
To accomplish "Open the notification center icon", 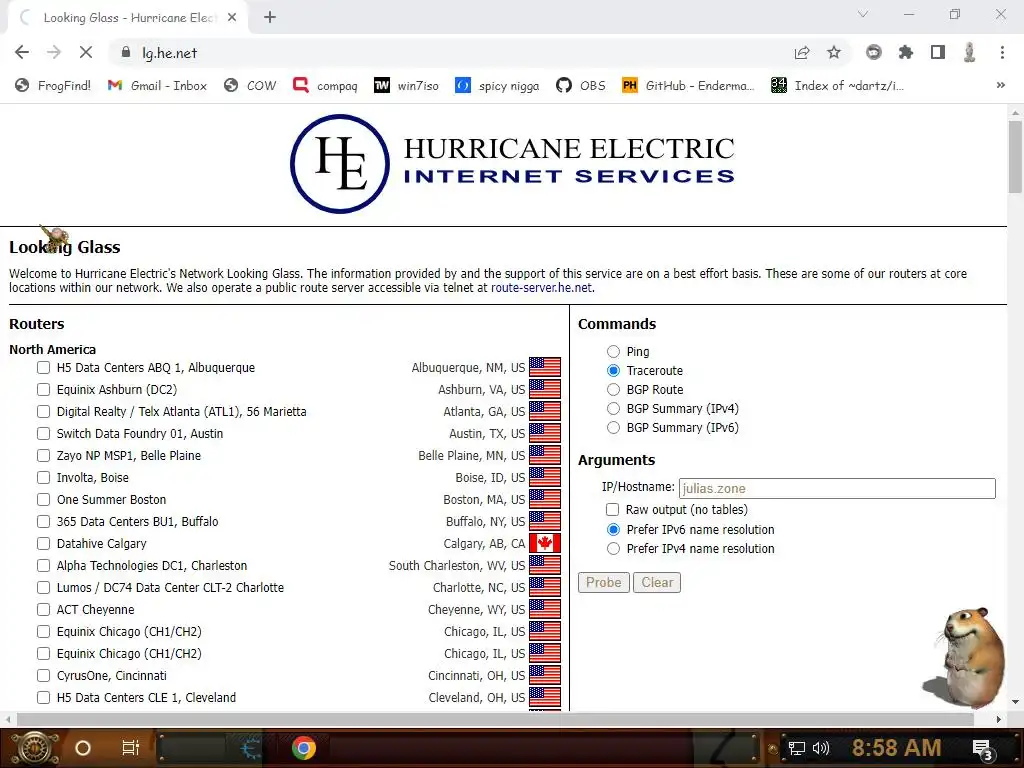I will 982,749.
